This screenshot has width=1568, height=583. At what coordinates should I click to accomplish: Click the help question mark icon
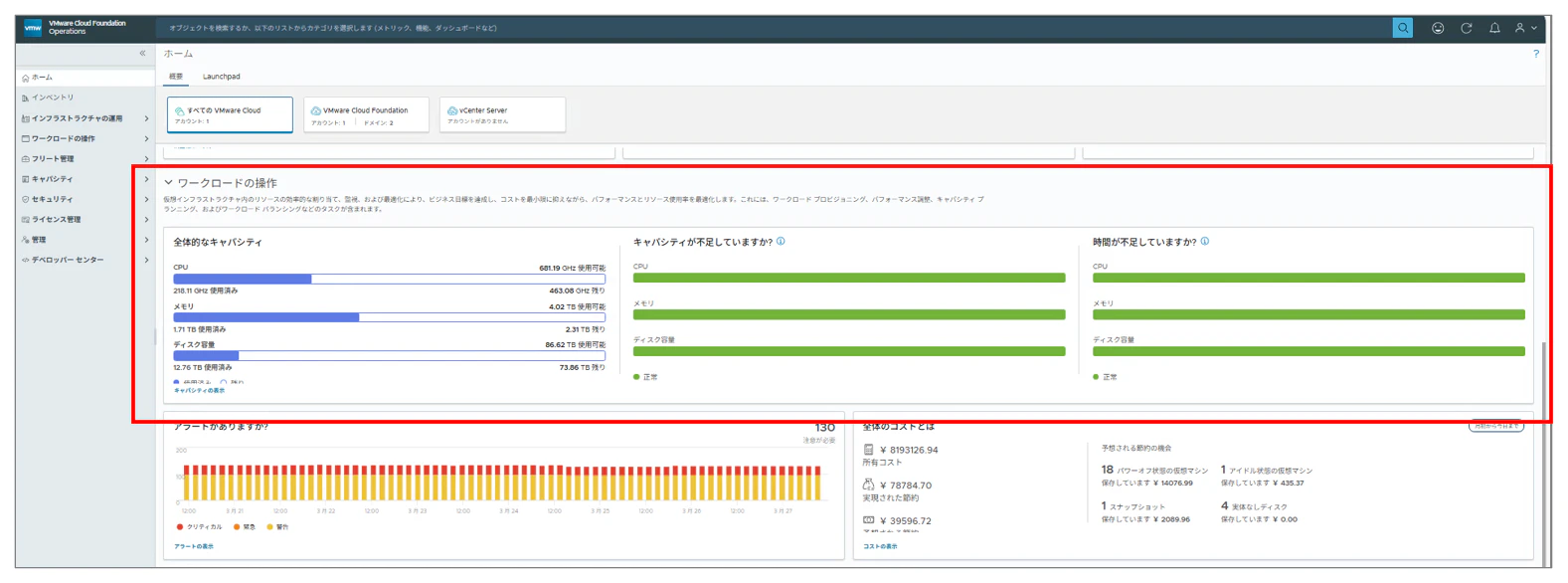pos(1536,54)
